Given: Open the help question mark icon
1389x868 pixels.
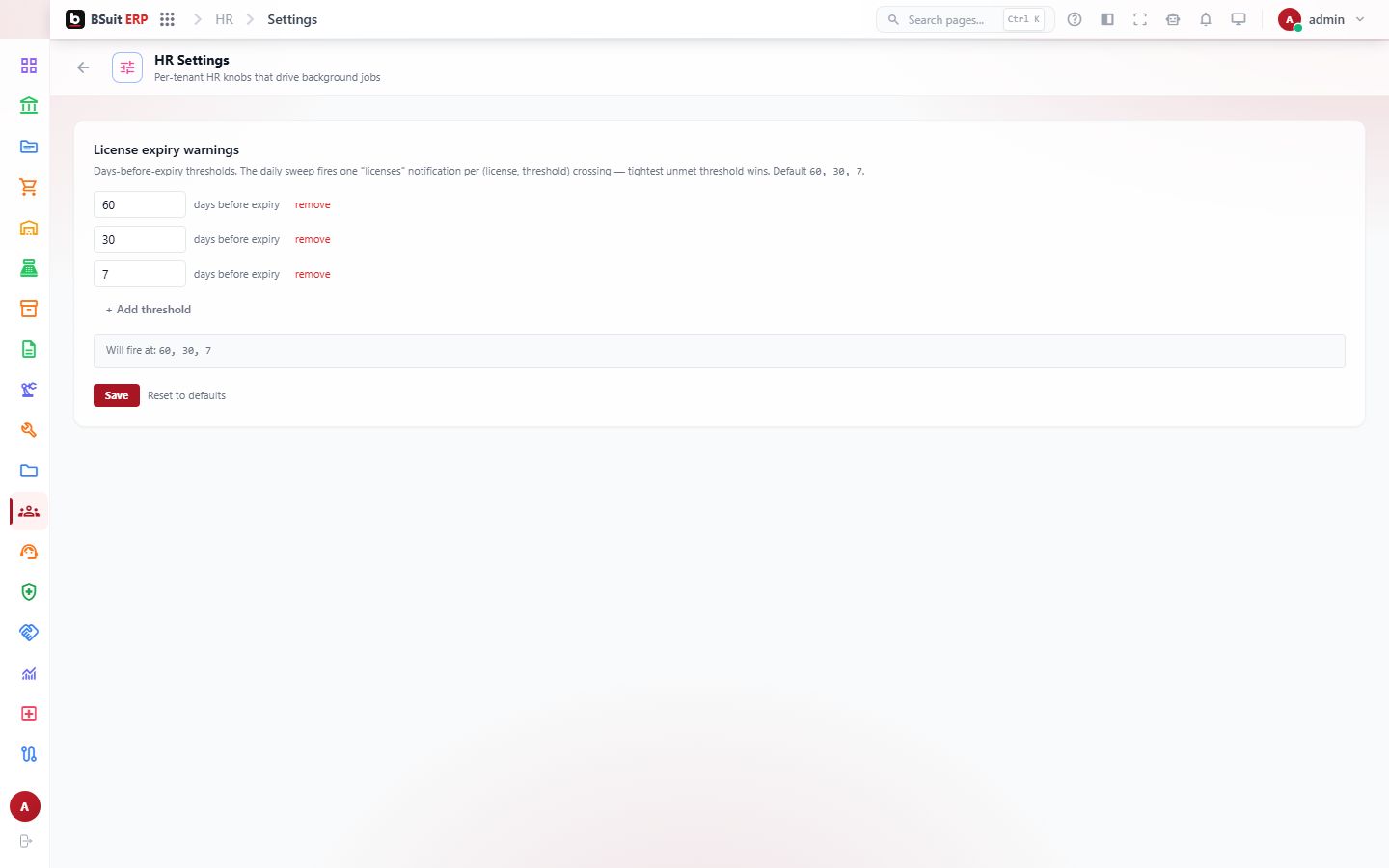Looking at the screenshot, I should [1075, 19].
